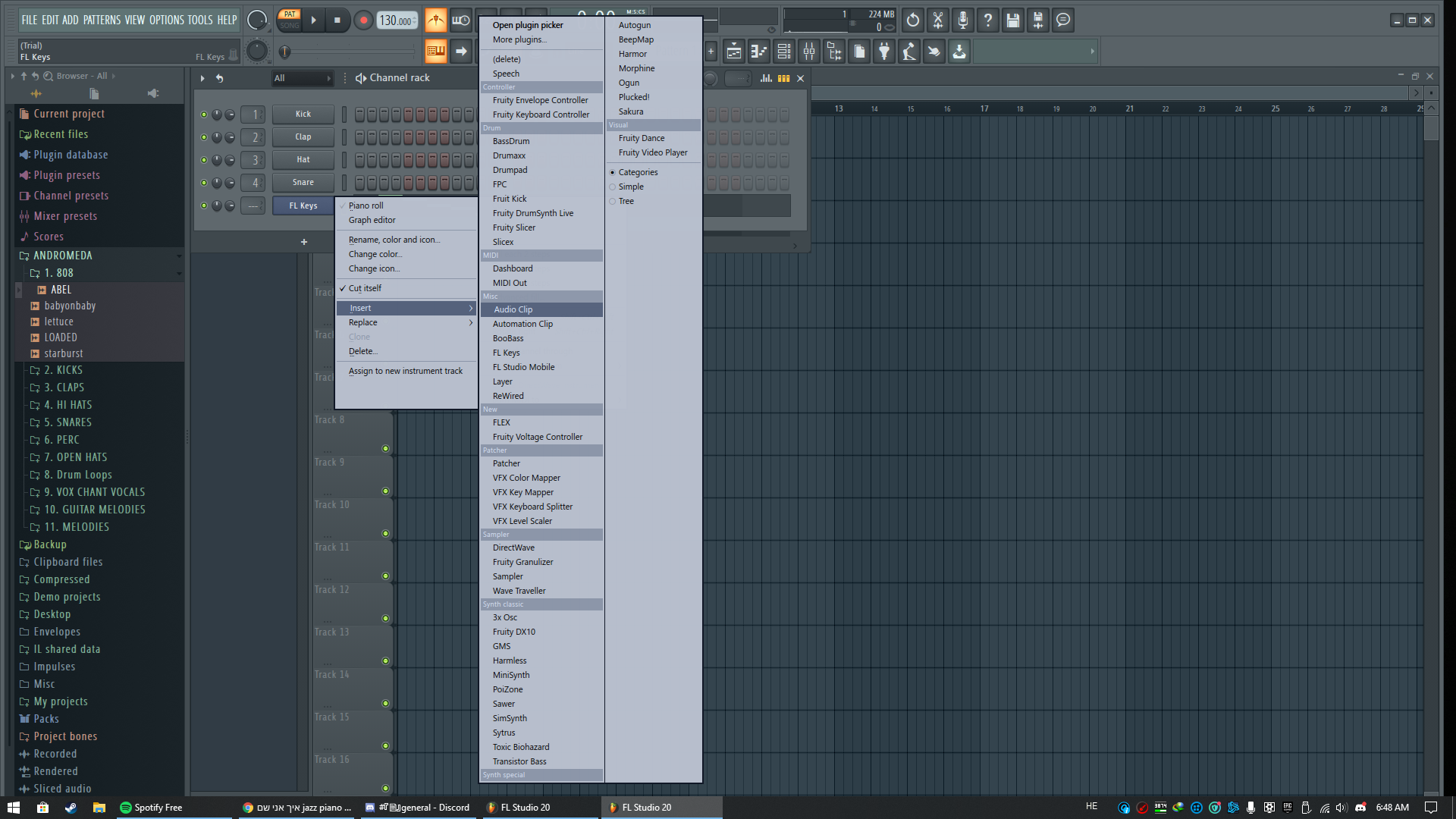Collapse the ANDROMEDA folder in browser

coord(179,256)
